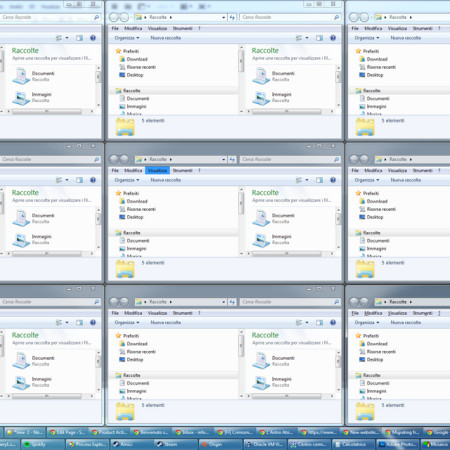Open Organizza dropdown in underlined-menu window

367,323
